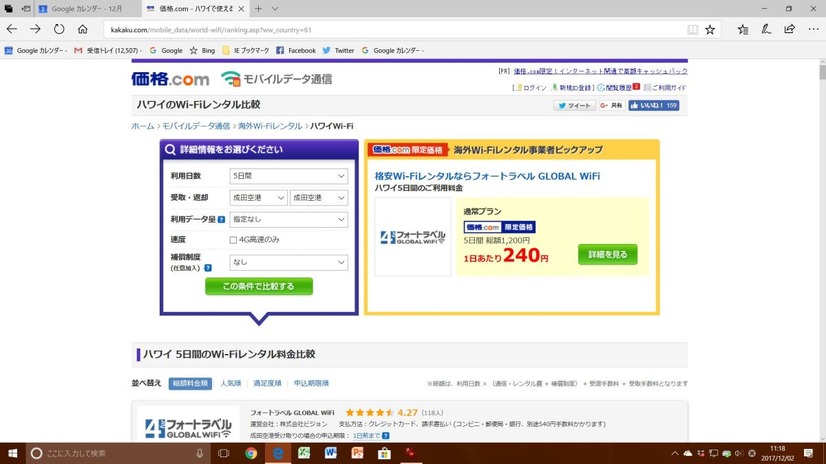This screenshot has width=826, height=464.
Task: Open the ご利用ガイド link
Action: point(665,87)
